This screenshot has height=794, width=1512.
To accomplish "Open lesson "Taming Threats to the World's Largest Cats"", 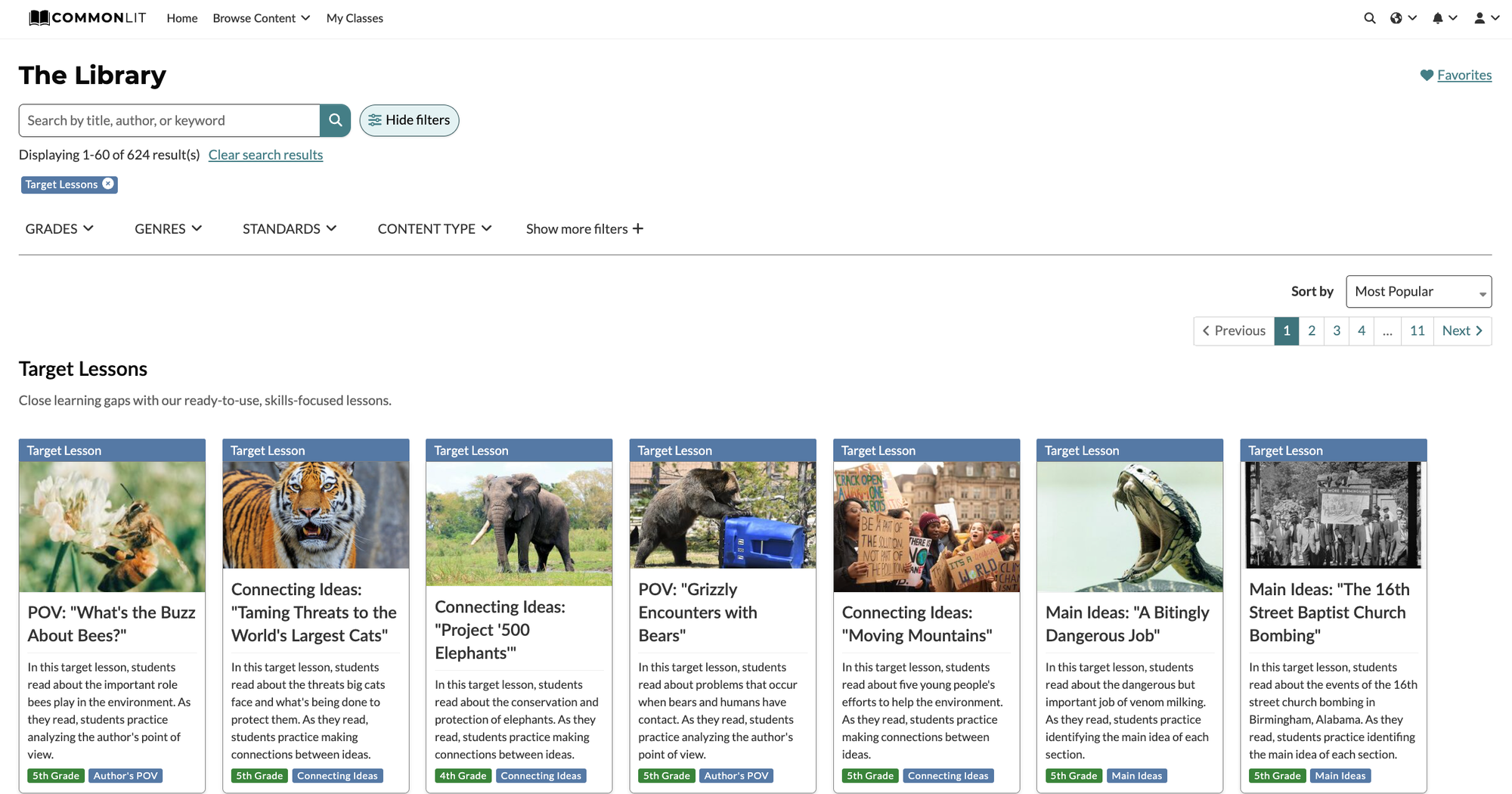I will (314, 613).
